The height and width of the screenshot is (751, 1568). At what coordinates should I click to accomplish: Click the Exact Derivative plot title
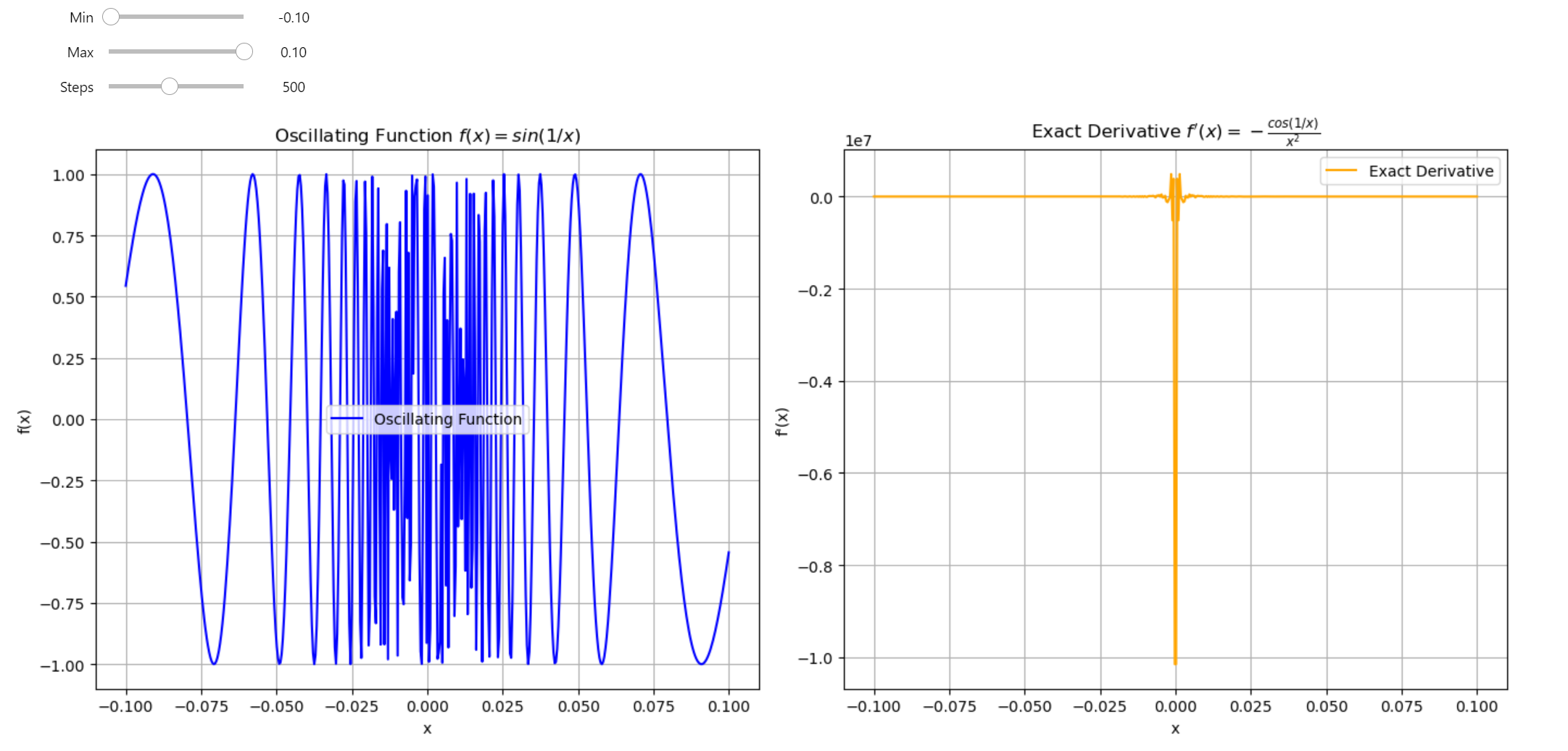click(1176, 131)
